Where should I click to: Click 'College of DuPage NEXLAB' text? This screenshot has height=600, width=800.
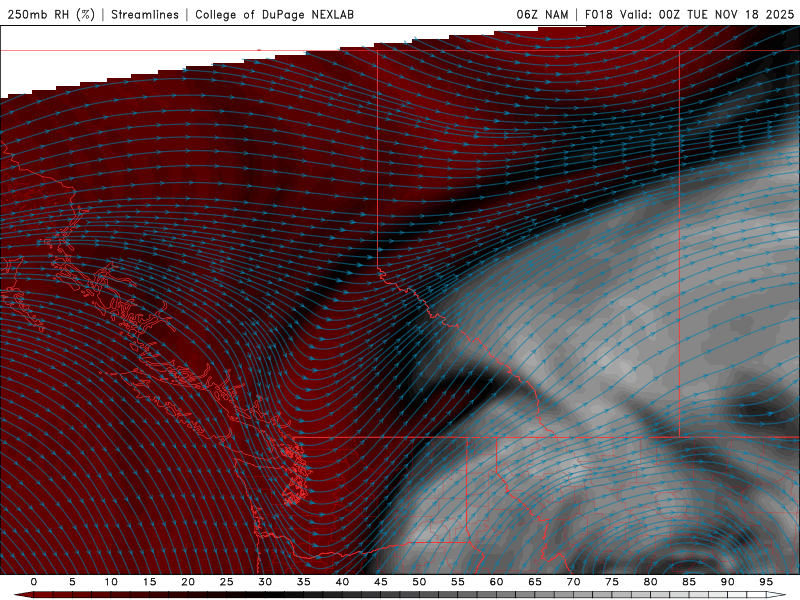click(x=274, y=15)
